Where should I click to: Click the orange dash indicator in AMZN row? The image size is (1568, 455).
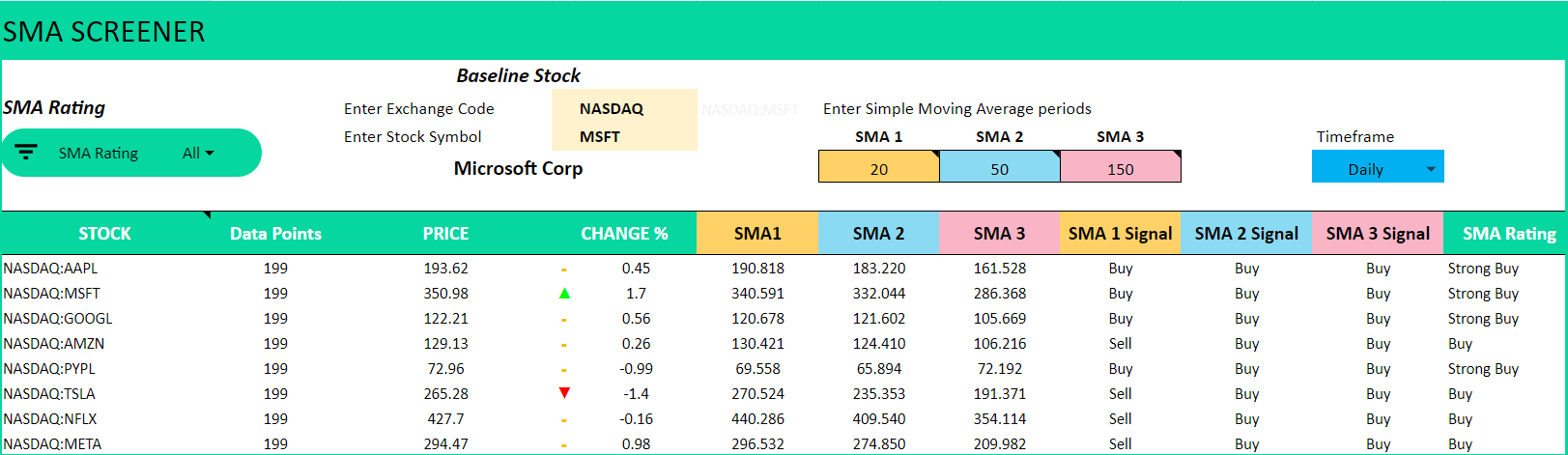pyautogui.click(x=564, y=345)
